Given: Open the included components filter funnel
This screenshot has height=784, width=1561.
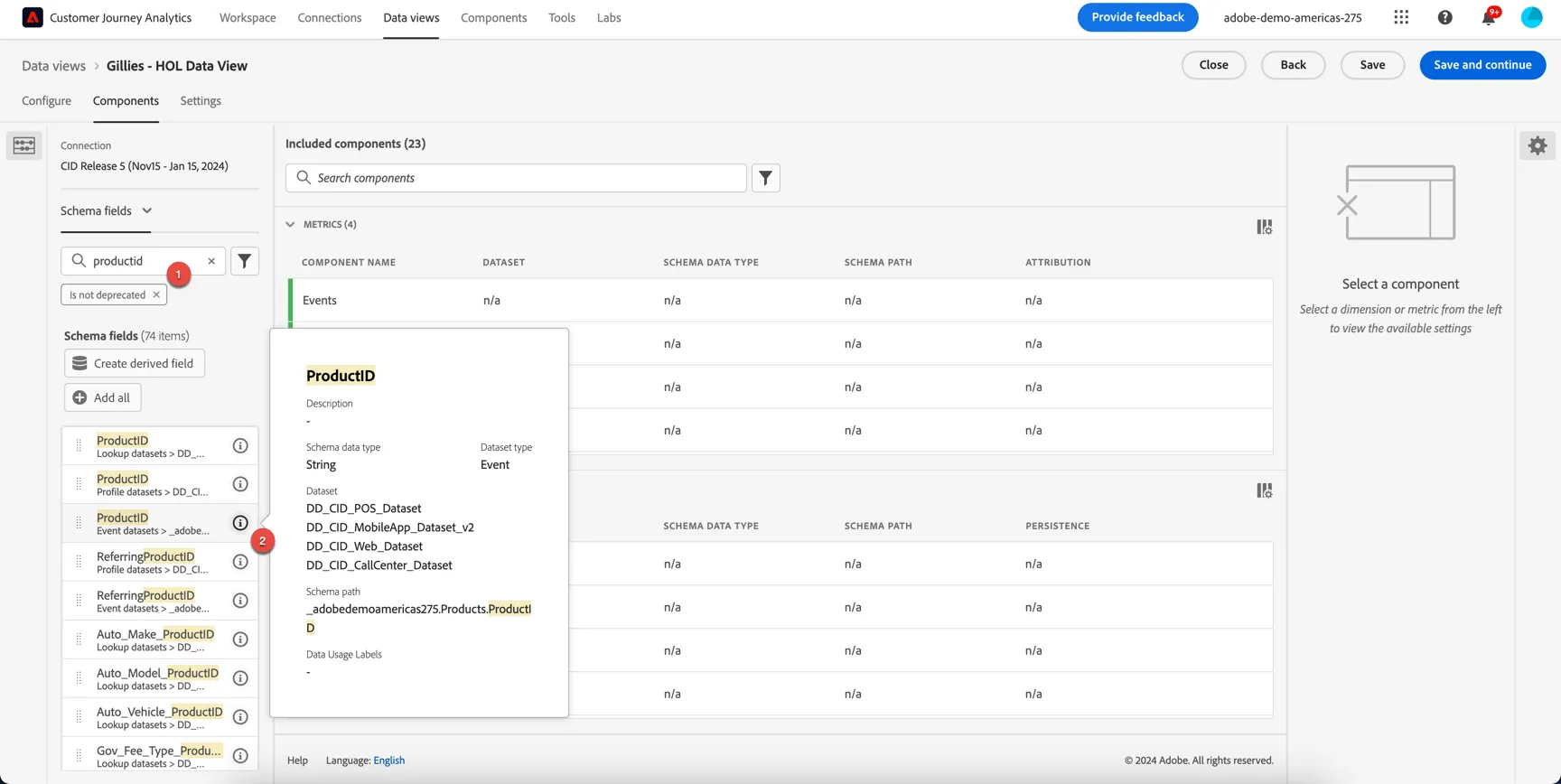Looking at the screenshot, I should click(x=766, y=178).
